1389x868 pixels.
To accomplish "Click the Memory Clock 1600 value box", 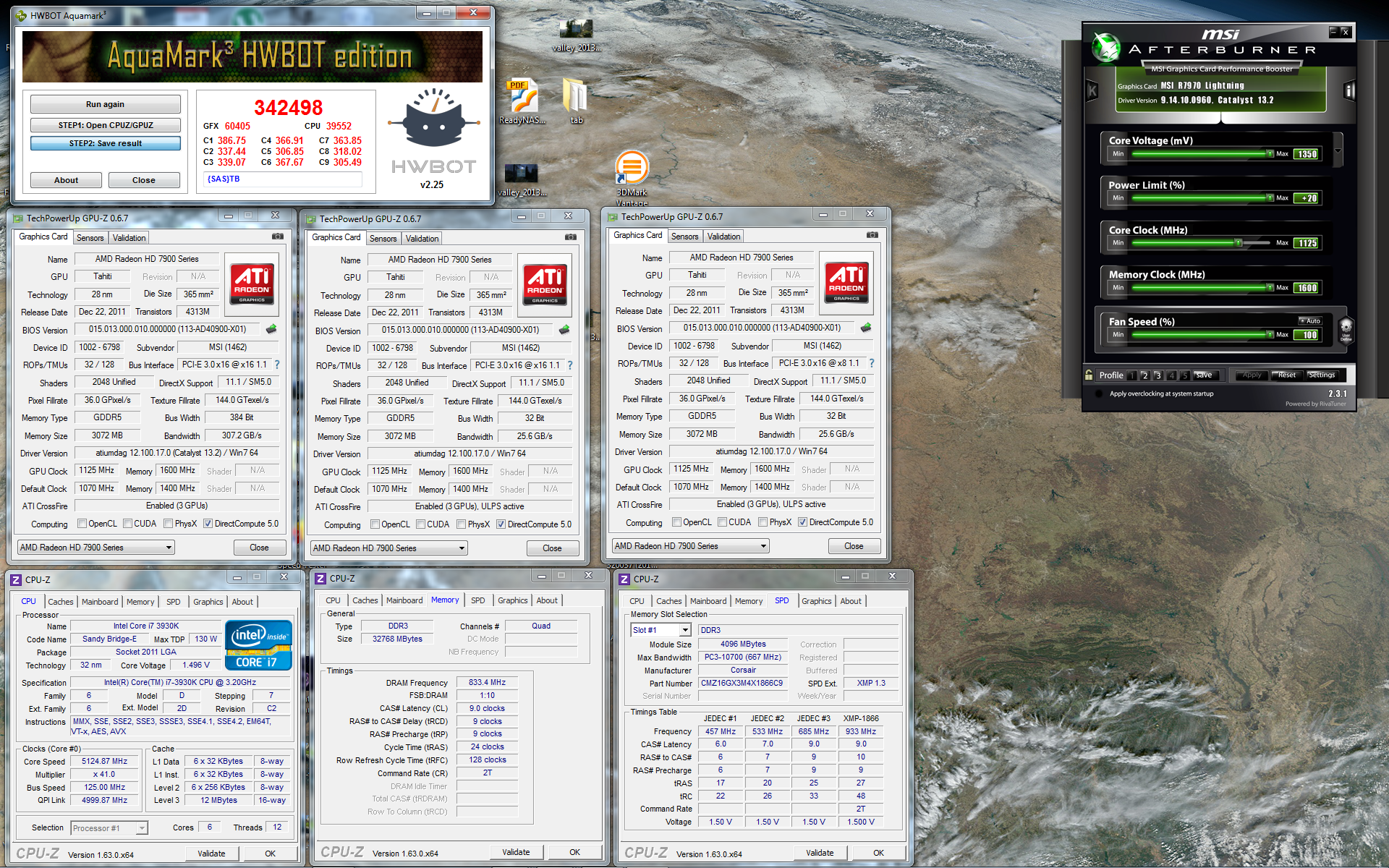I will 1307,288.
